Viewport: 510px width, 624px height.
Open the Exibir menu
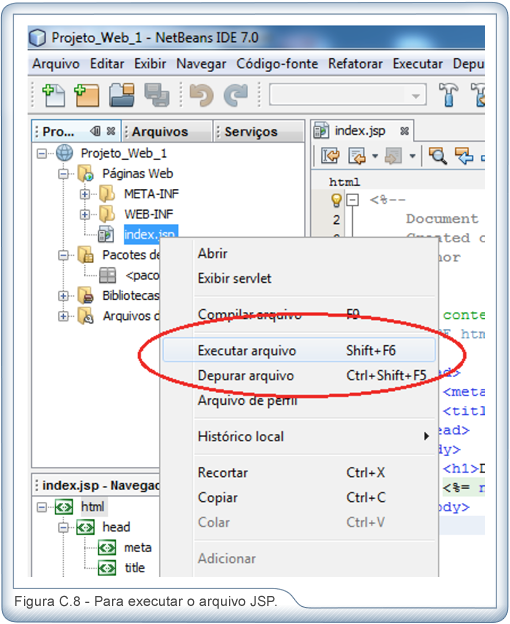pyautogui.click(x=150, y=64)
